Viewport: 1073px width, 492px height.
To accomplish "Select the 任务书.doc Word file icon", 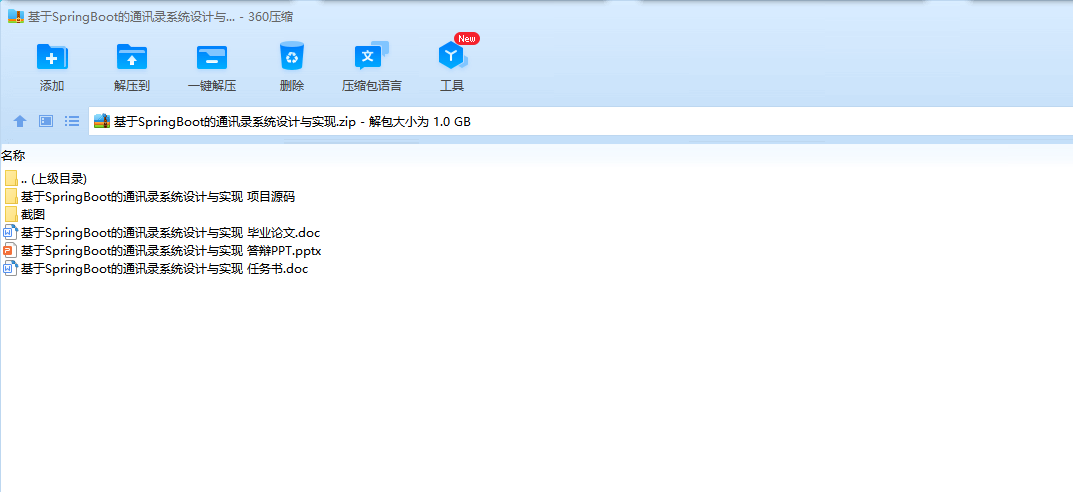I will coord(10,268).
